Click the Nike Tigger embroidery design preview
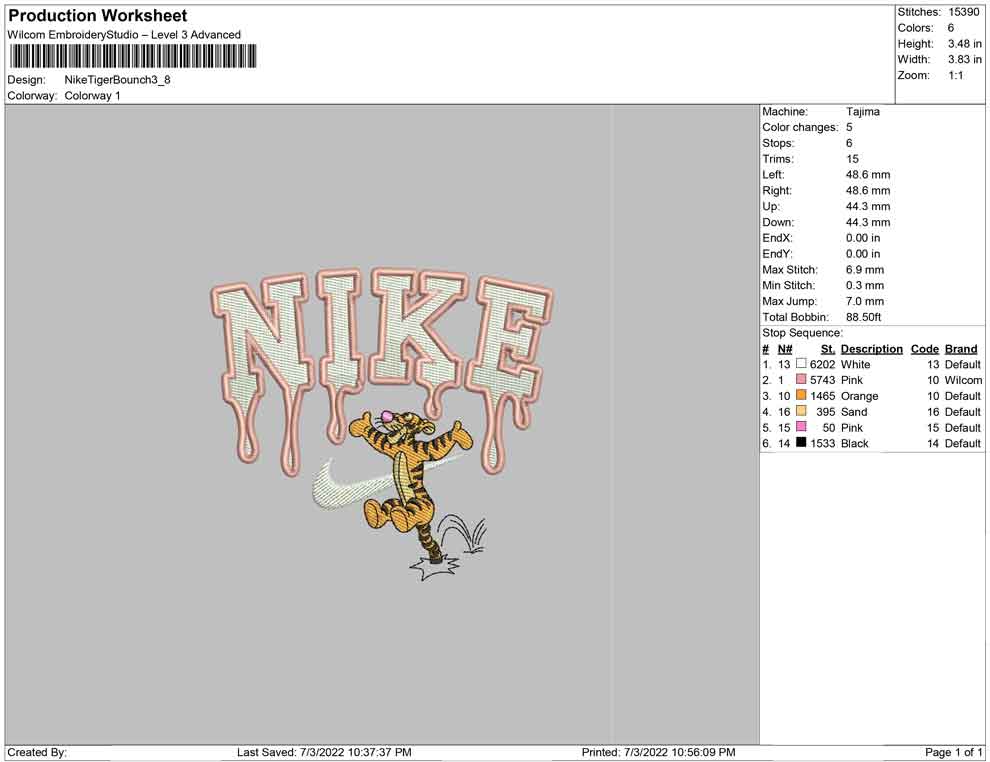The height and width of the screenshot is (762, 990). (381, 424)
